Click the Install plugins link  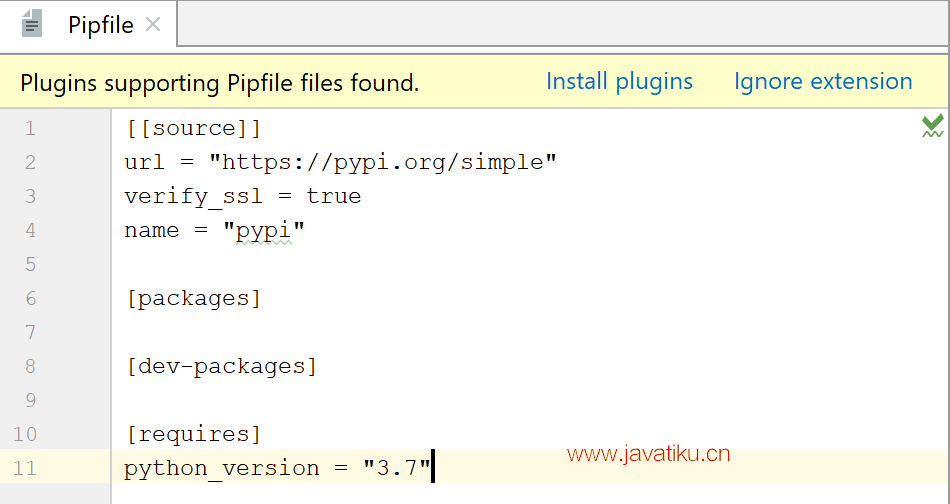coord(619,82)
